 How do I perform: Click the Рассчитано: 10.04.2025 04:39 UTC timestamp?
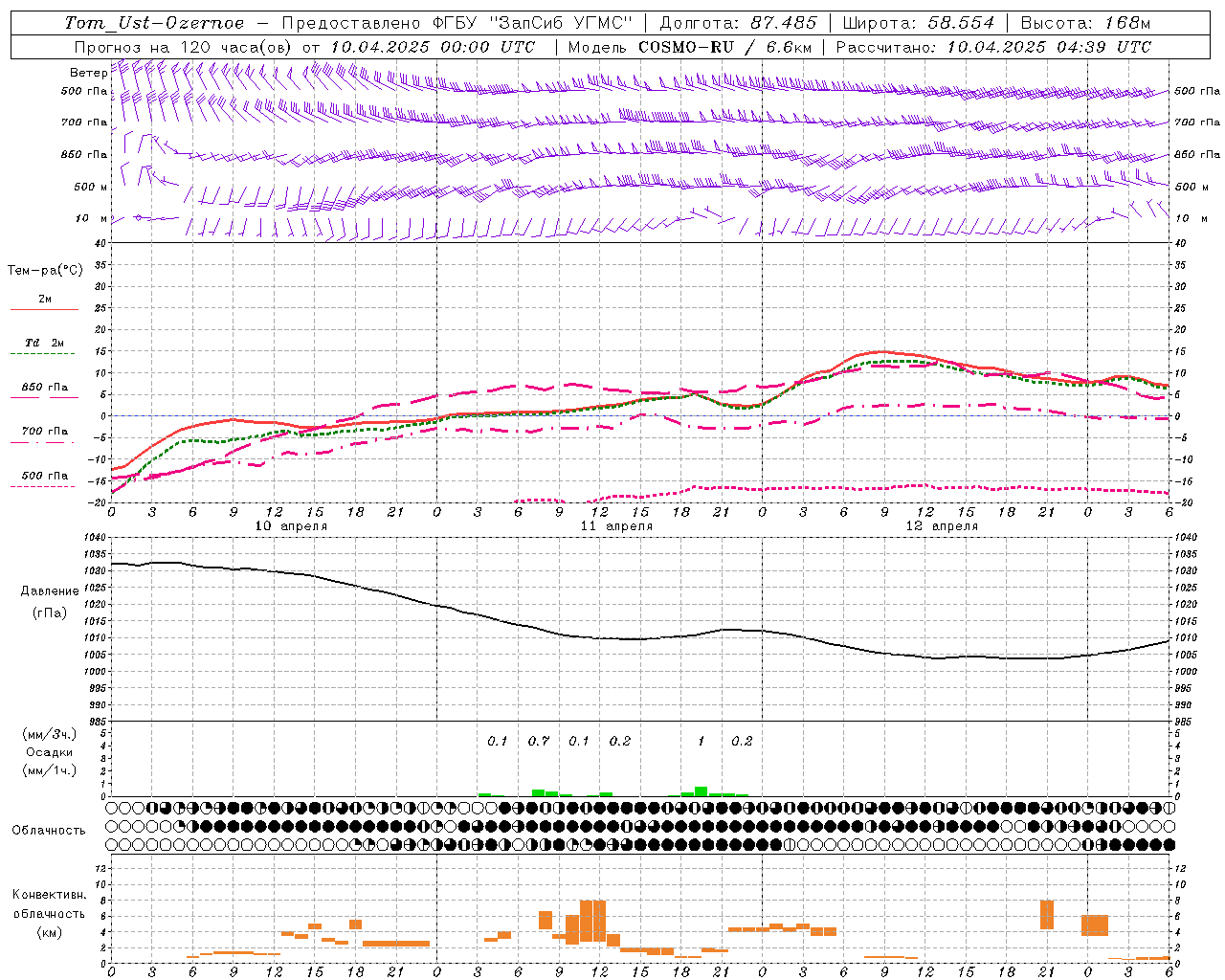993,47
